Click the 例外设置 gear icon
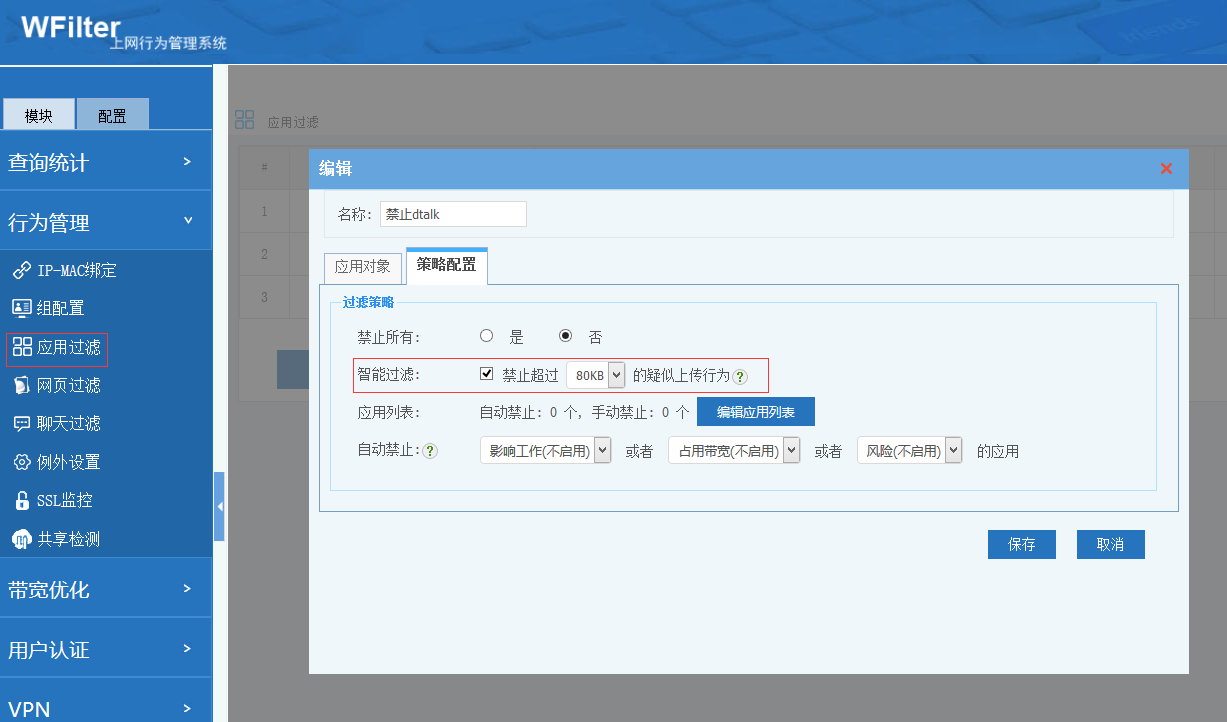1227x722 pixels. pyautogui.click(x=21, y=462)
